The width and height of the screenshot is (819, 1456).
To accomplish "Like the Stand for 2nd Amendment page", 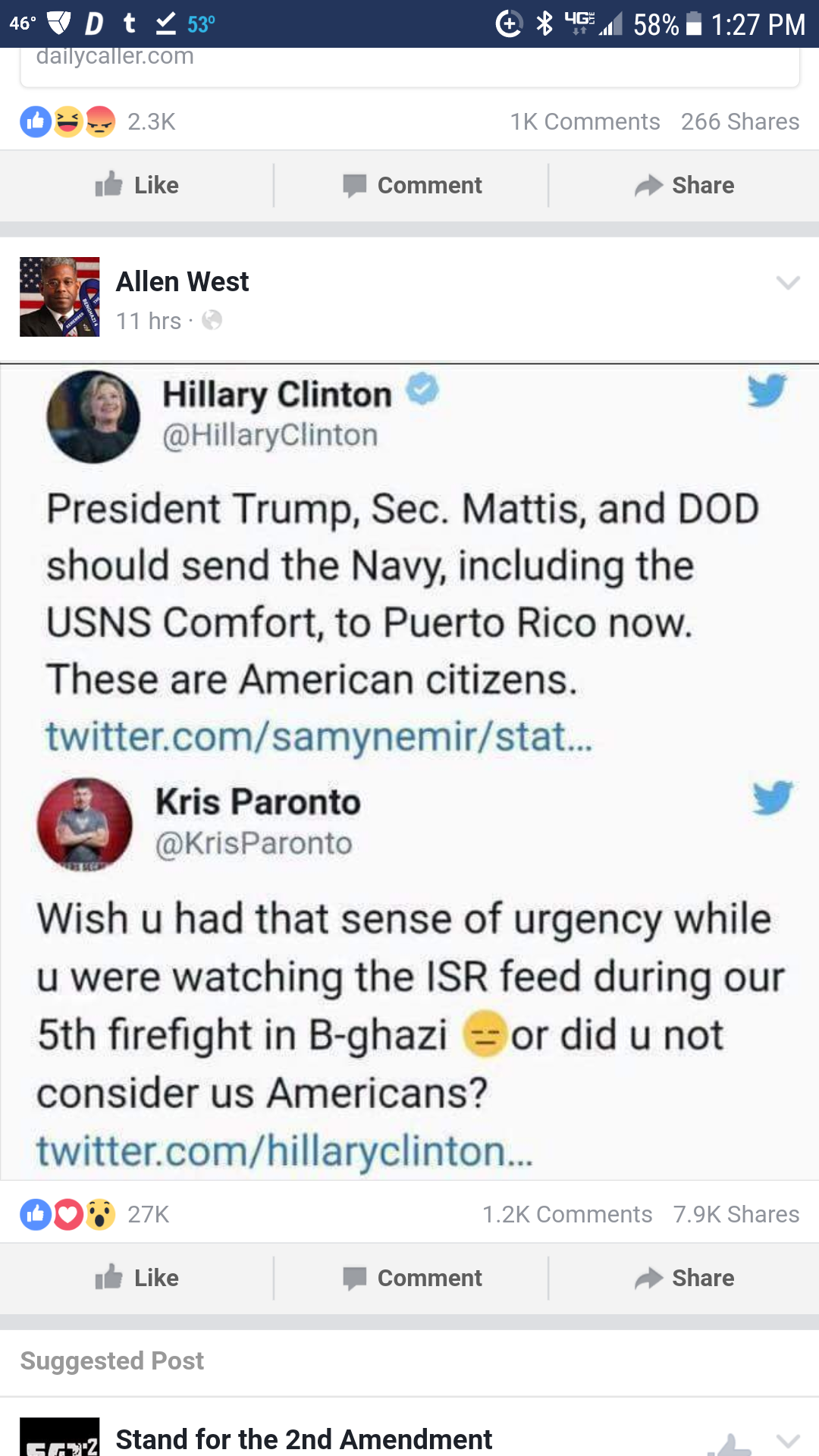I will pyautogui.click(x=730, y=1443).
